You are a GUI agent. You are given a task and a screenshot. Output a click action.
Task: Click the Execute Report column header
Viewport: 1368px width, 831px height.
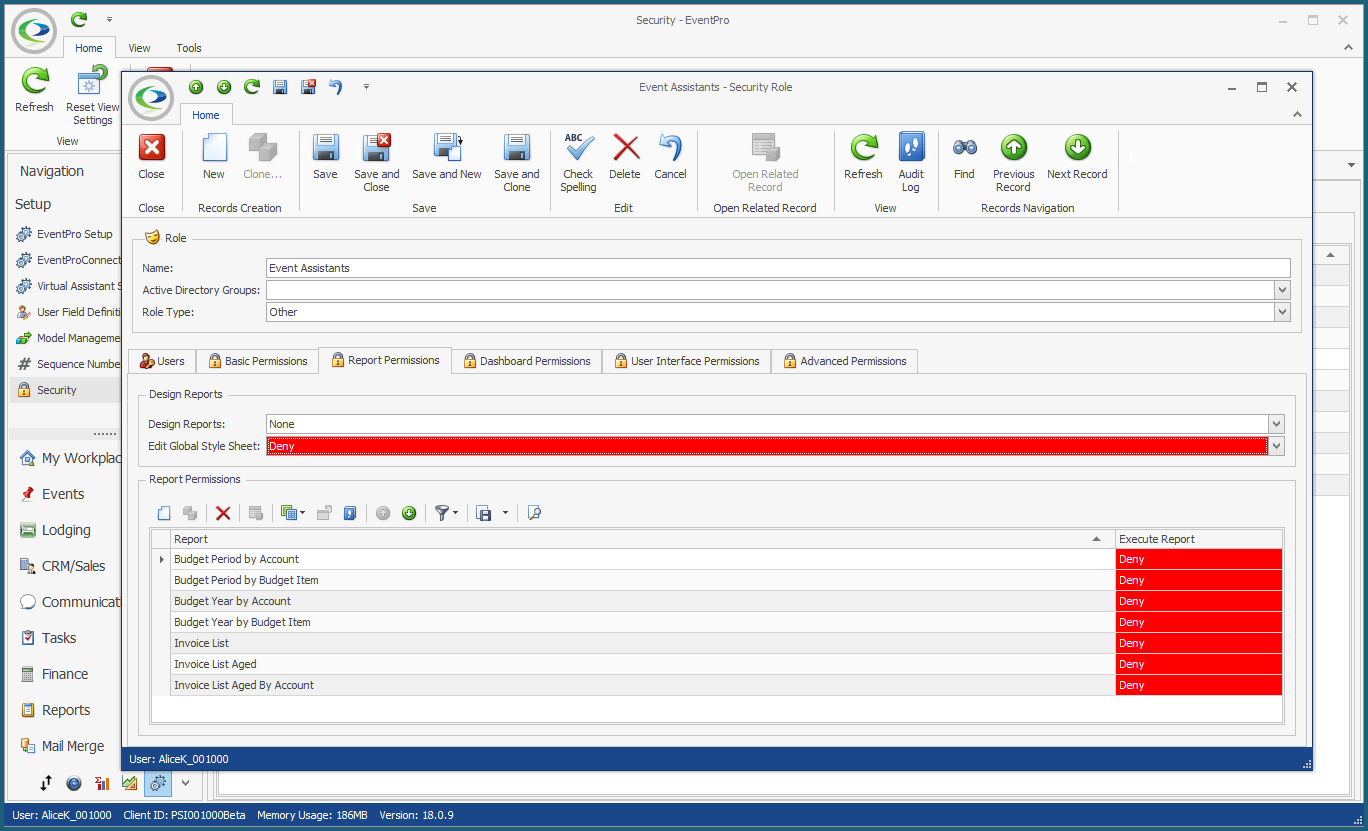(x=1199, y=539)
